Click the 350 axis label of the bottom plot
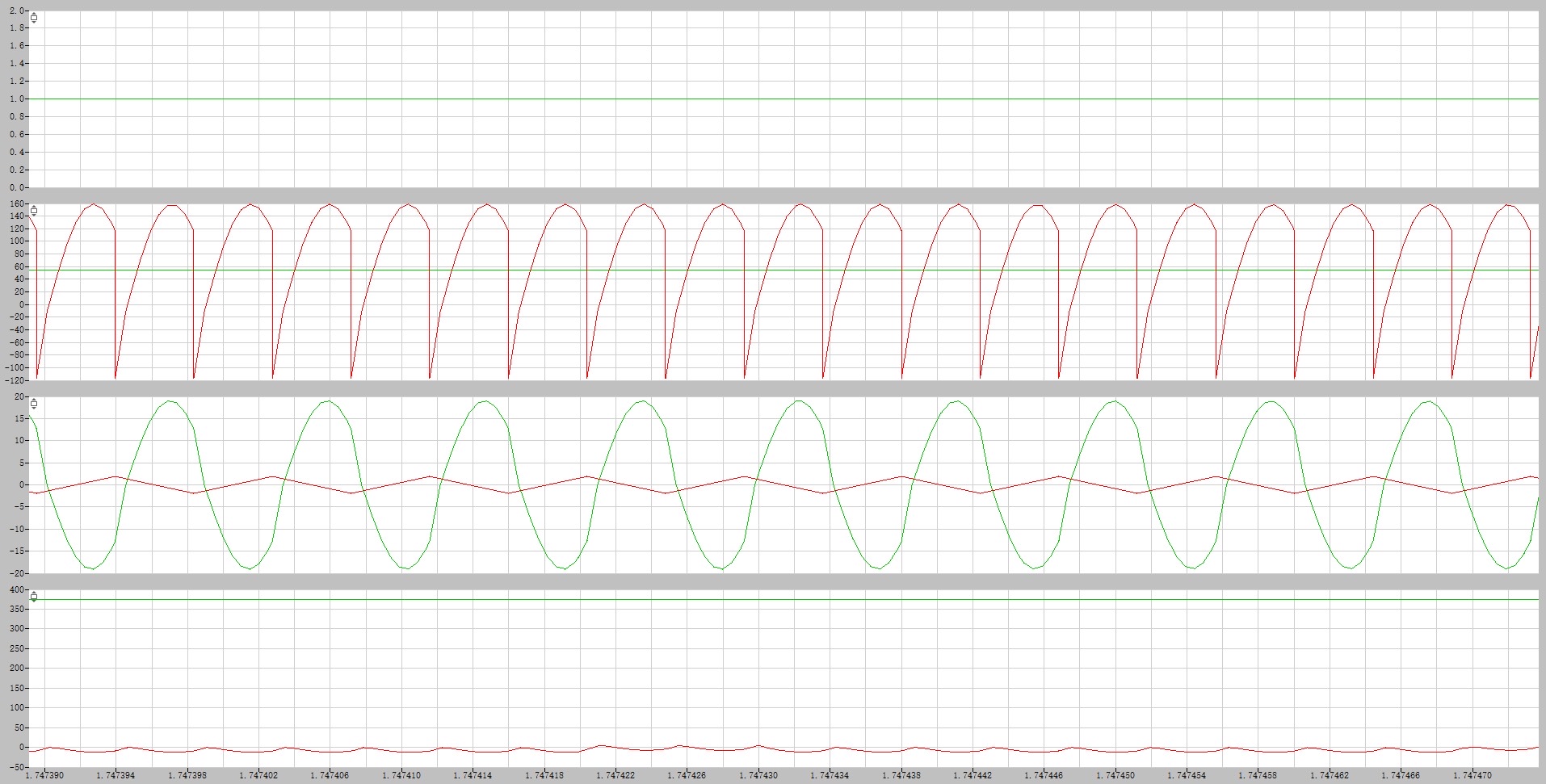Image resolution: width=1546 pixels, height=784 pixels. 16,610
